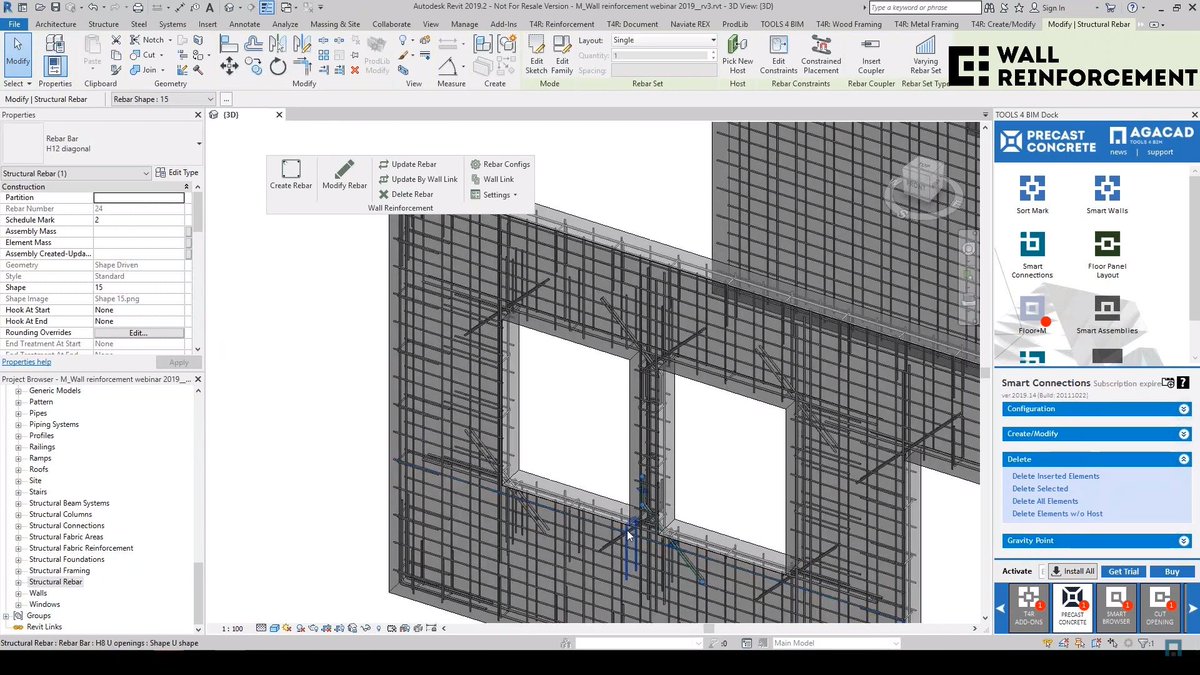Click the Properties help link
1200x675 pixels.
click(26, 362)
